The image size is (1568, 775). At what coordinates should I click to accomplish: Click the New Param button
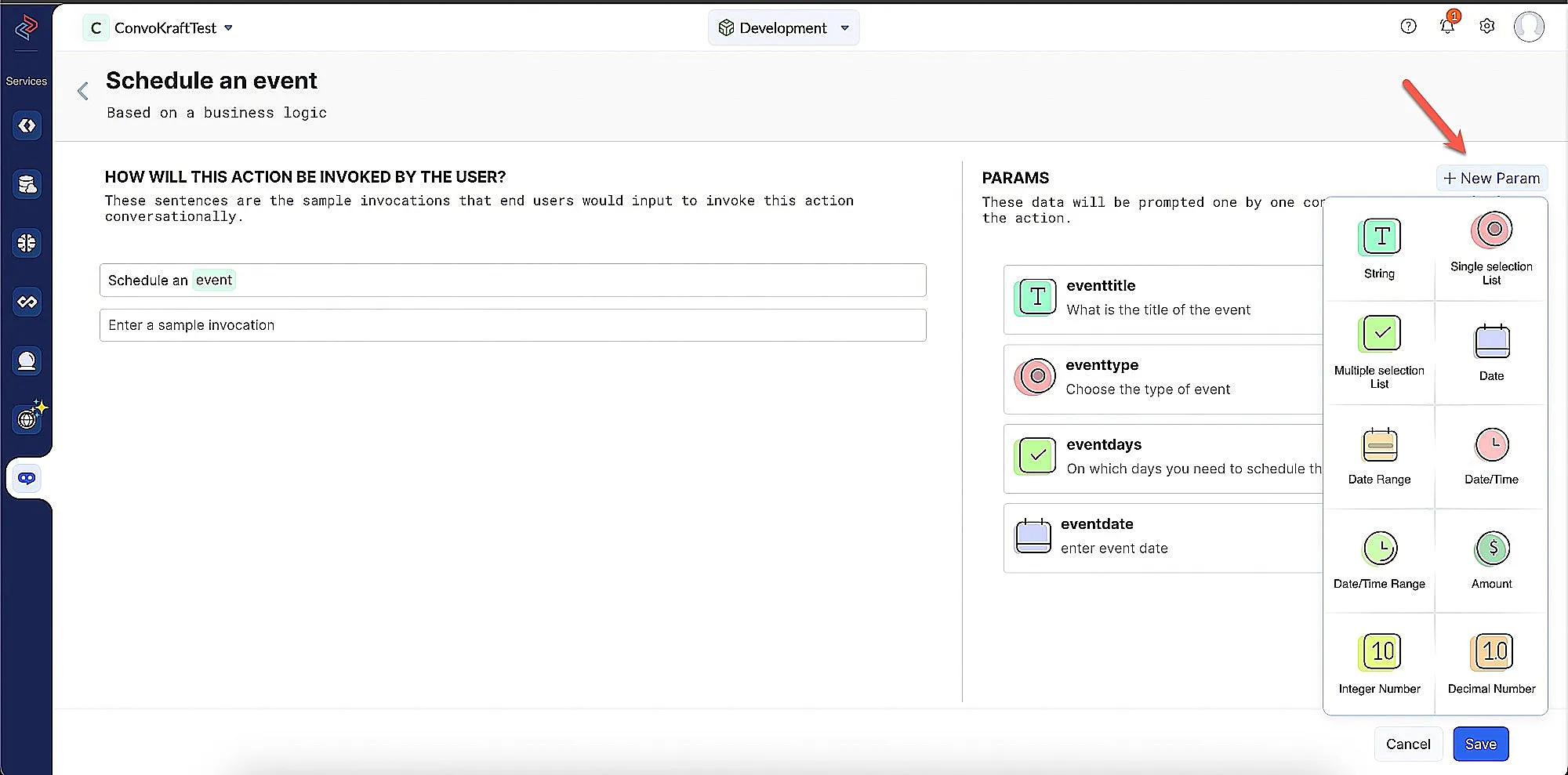[x=1491, y=179]
